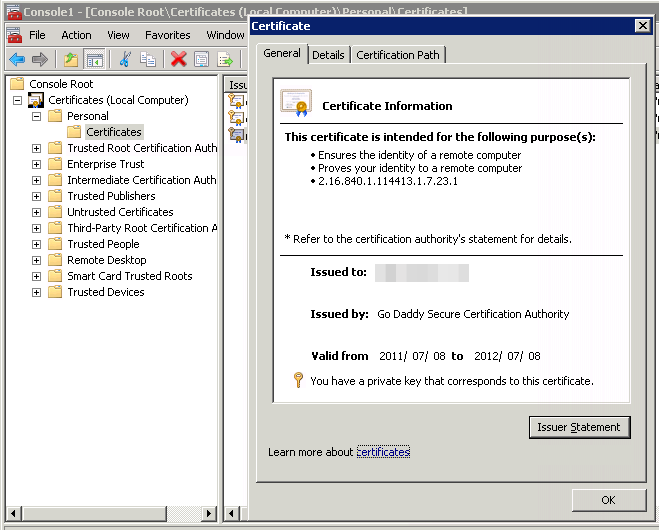The height and width of the screenshot is (530, 659).
Task: Collapse the Personal folder node
Action: tap(37, 116)
